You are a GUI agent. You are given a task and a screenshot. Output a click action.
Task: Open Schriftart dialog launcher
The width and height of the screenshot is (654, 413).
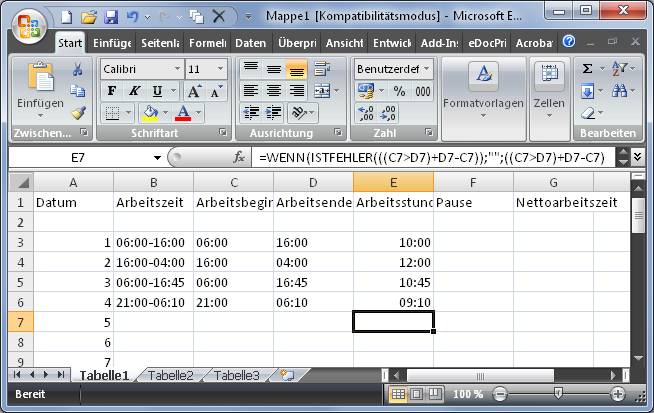(223, 132)
